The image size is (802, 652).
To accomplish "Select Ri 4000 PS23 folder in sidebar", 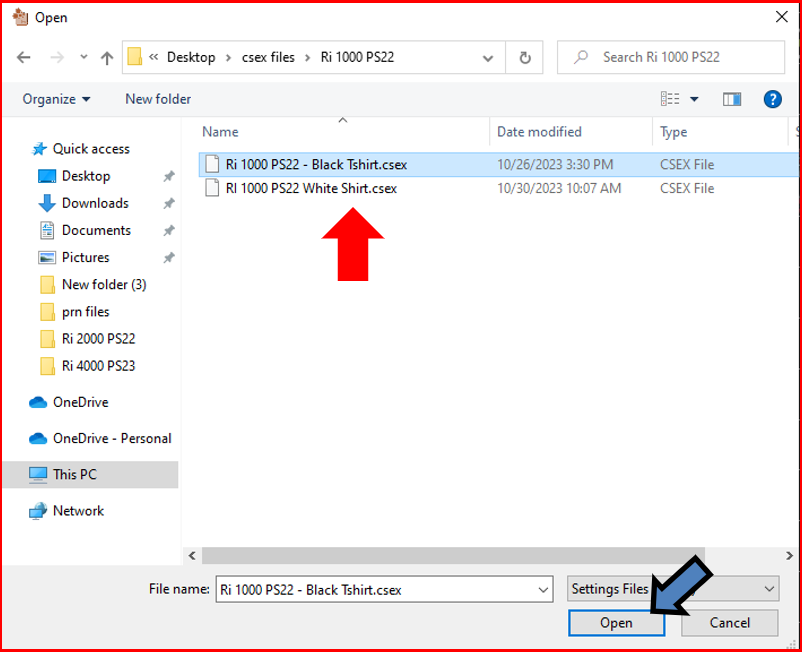I will [98, 366].
